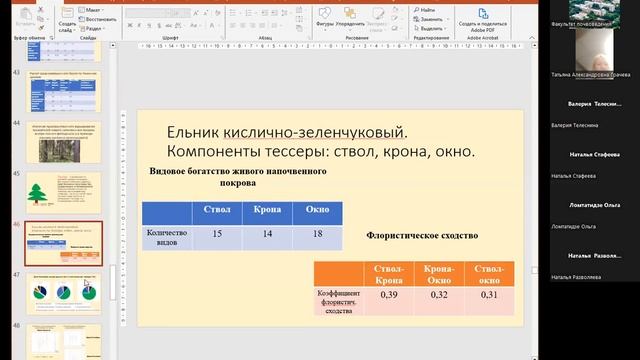Click the shape fill icon
Image resolution: width=640 pixels, height=360 pixels.
click(x=395, y=10)
